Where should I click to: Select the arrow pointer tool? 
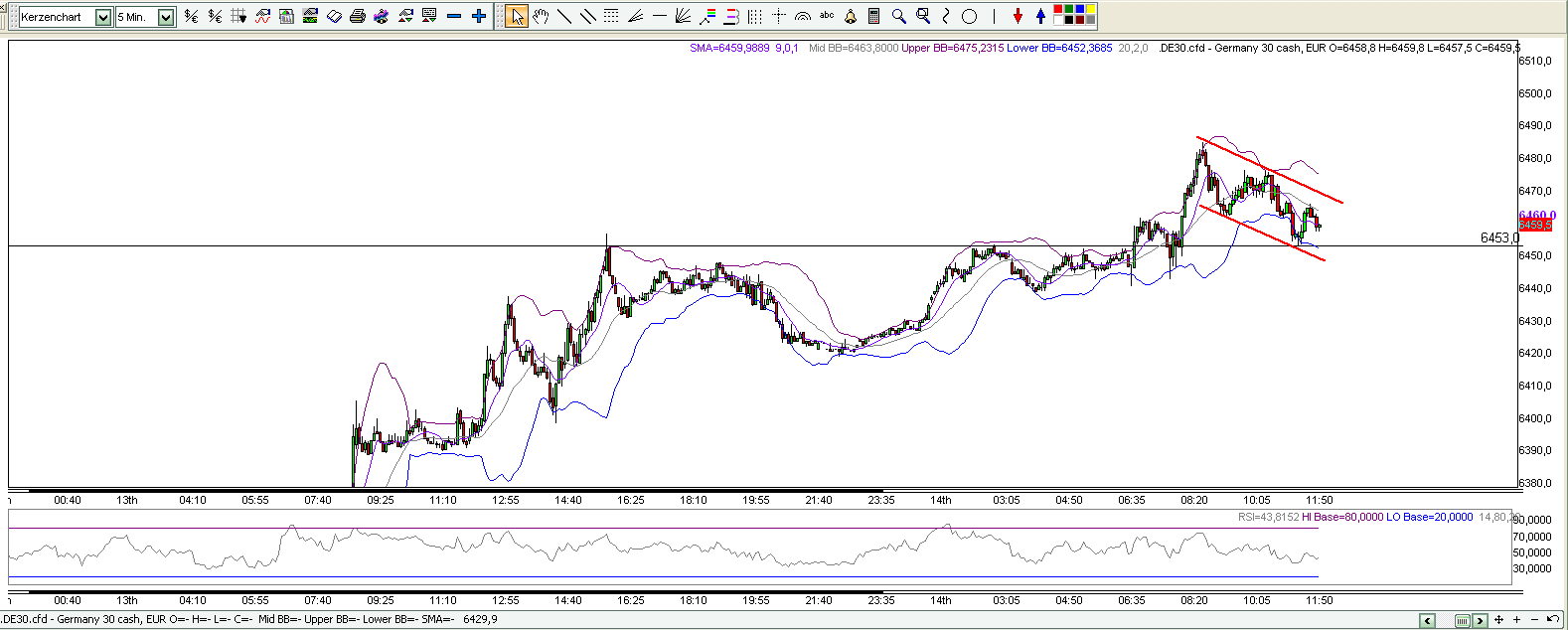517,16
